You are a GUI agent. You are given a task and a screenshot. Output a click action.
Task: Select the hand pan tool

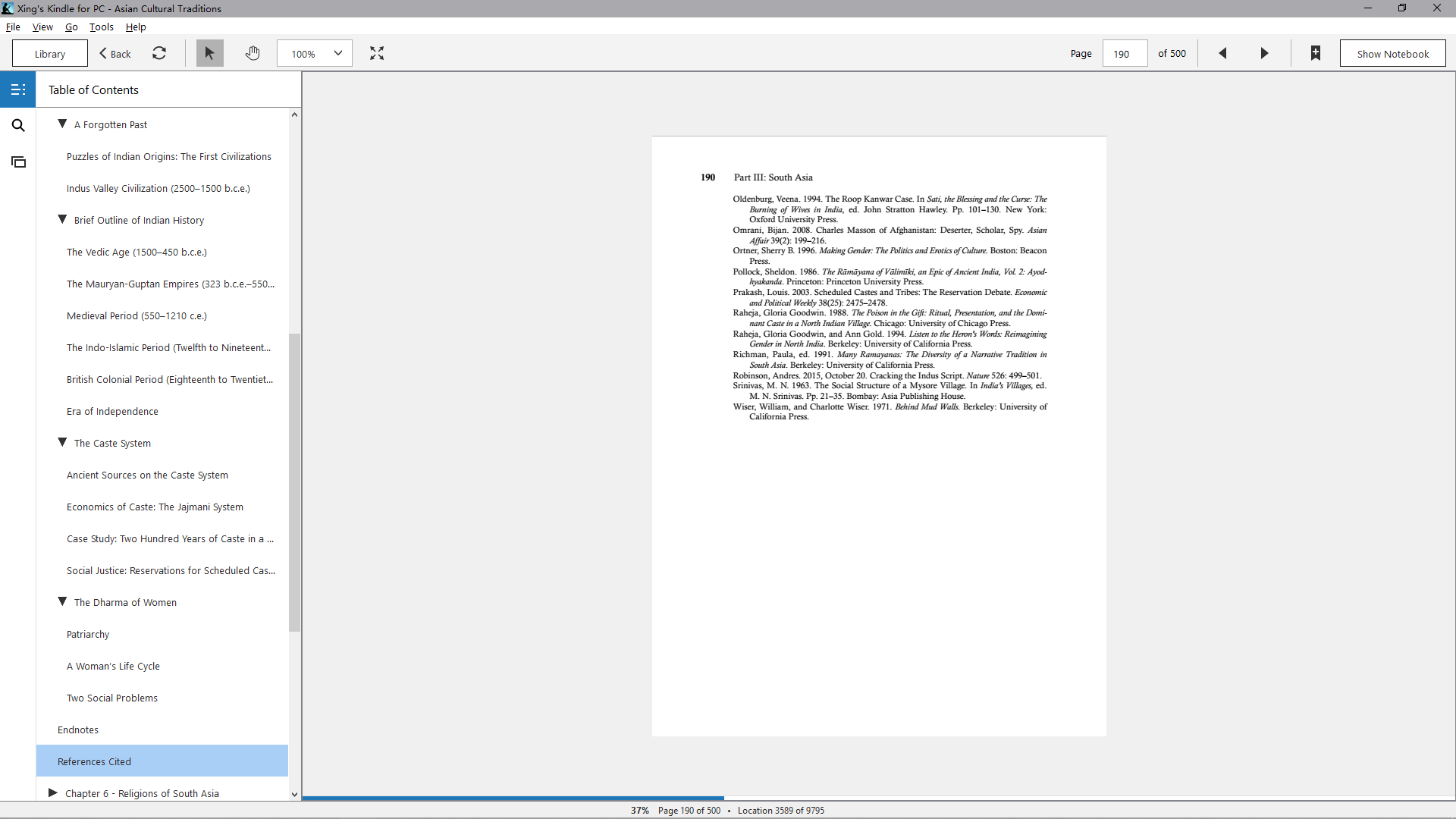tap(253, 54)
